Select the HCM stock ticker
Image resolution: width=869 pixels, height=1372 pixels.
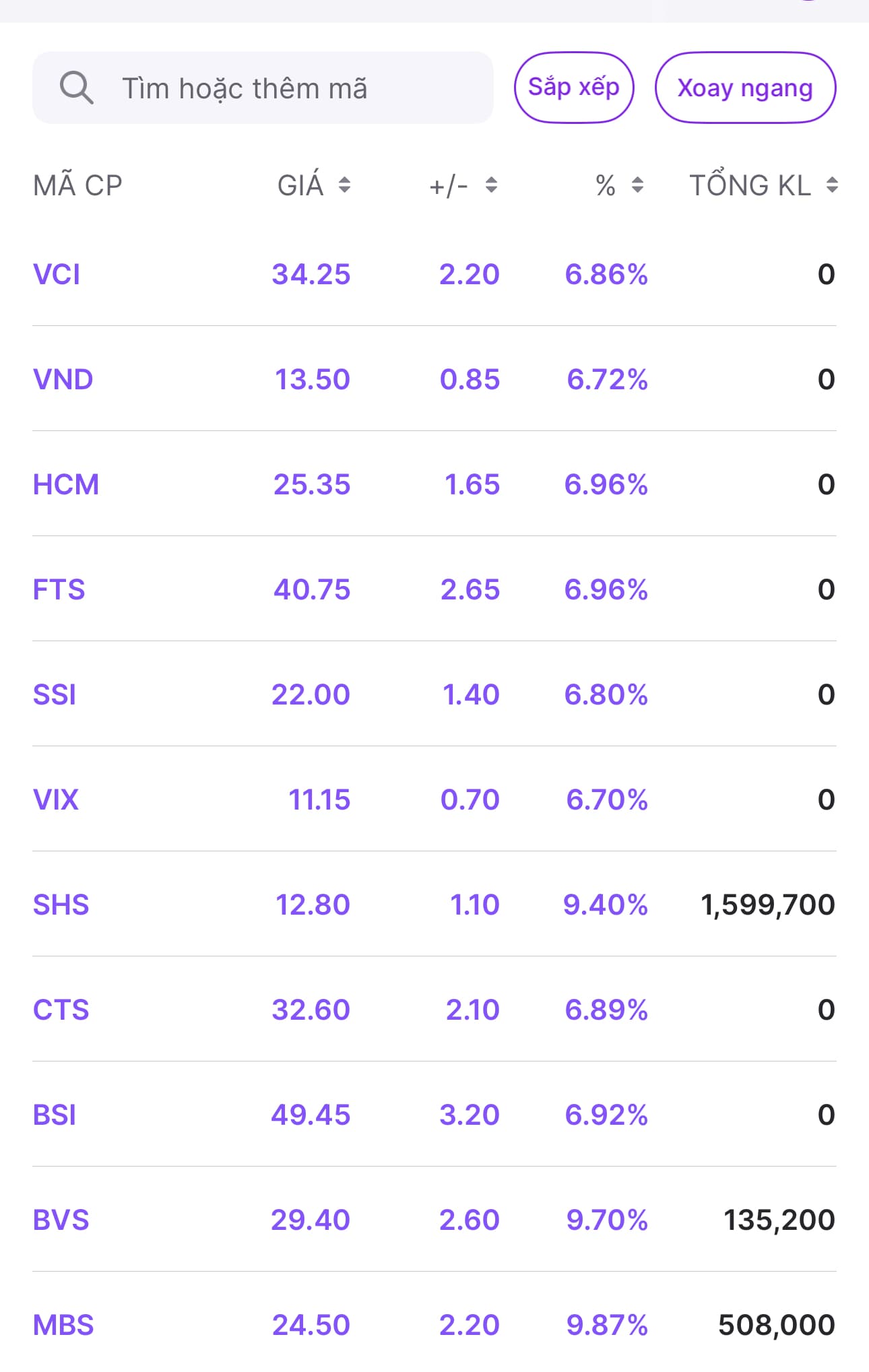[65, 485]
